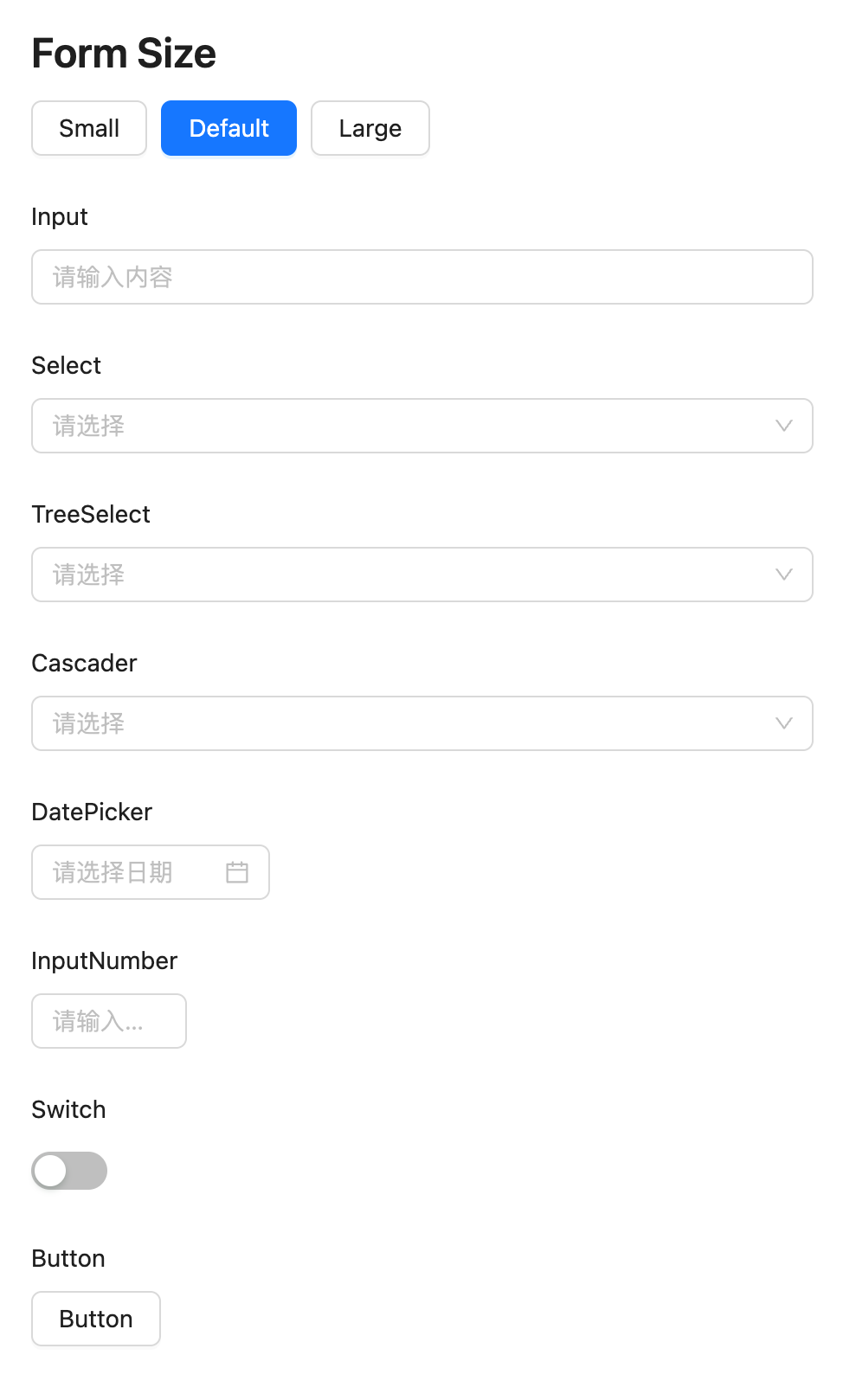
Task: Focus the InputNumber field
Action: (108, 1021)
